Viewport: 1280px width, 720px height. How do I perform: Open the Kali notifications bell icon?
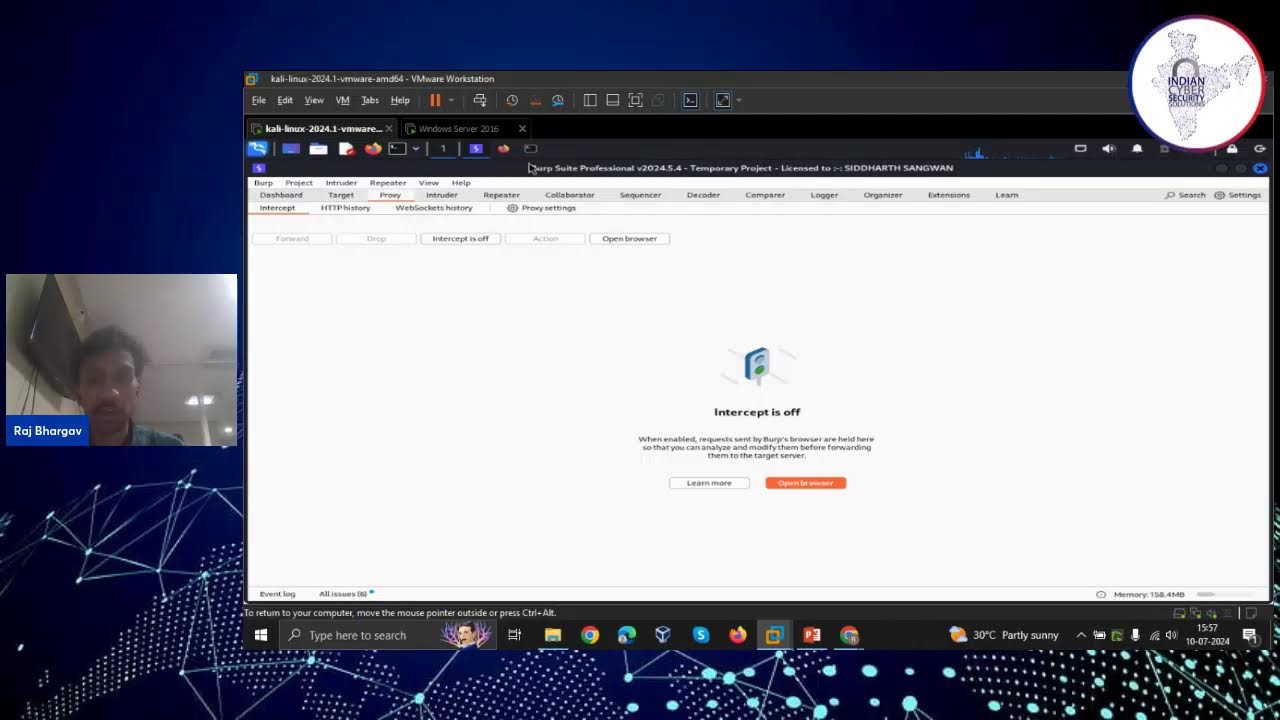1137,148
